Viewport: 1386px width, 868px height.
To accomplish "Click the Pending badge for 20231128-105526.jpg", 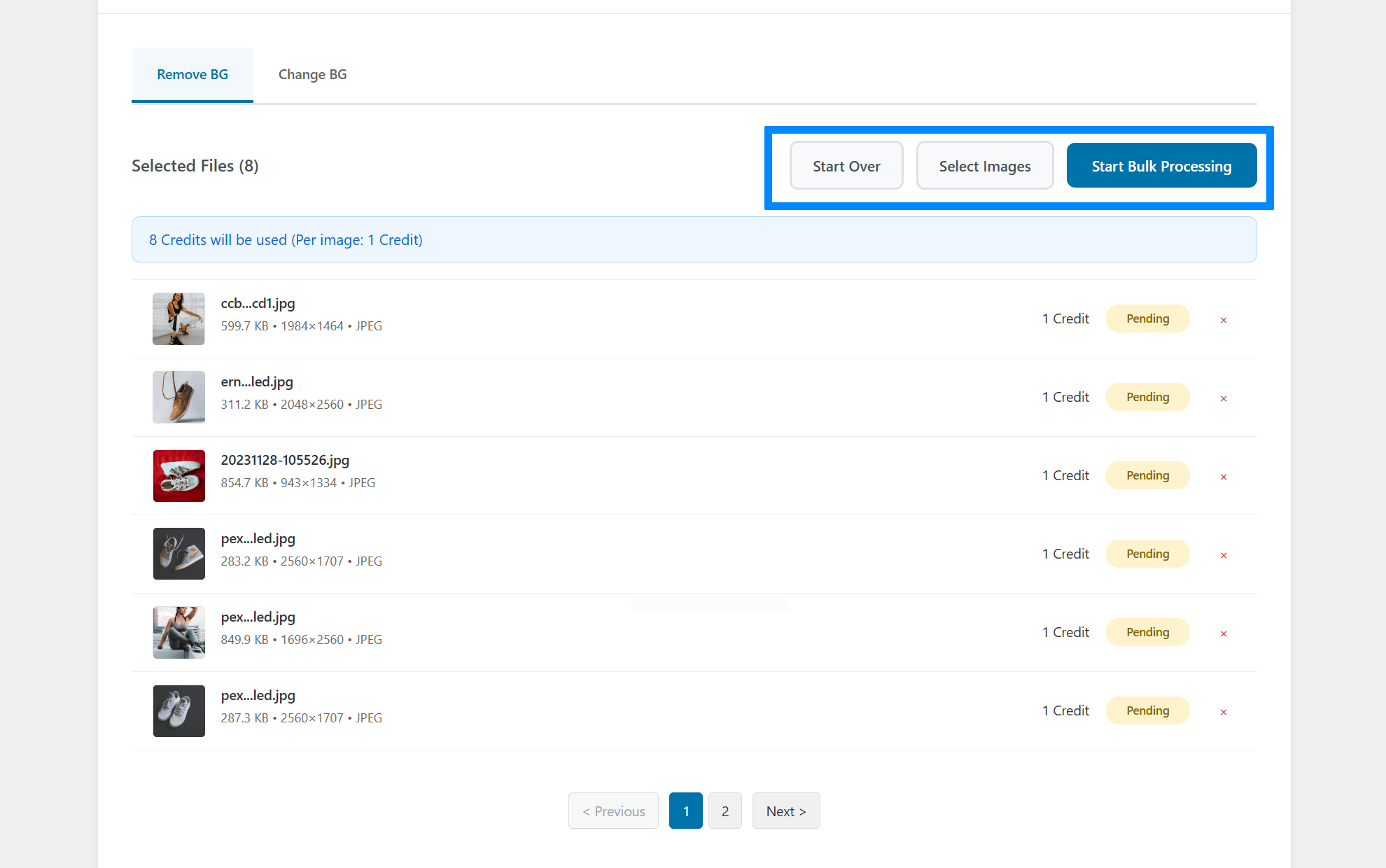I will [x=1147, y=475].
